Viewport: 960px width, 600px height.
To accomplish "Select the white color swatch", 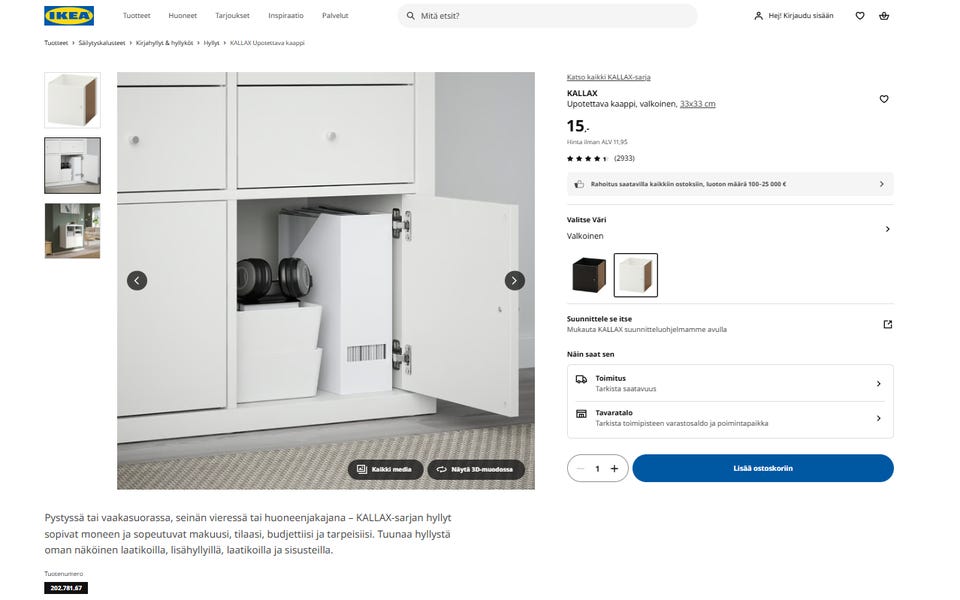I will 636,275.
